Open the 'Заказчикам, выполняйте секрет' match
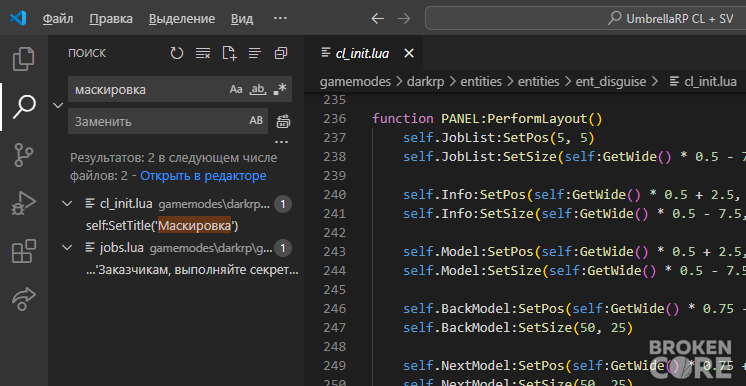 193,270
